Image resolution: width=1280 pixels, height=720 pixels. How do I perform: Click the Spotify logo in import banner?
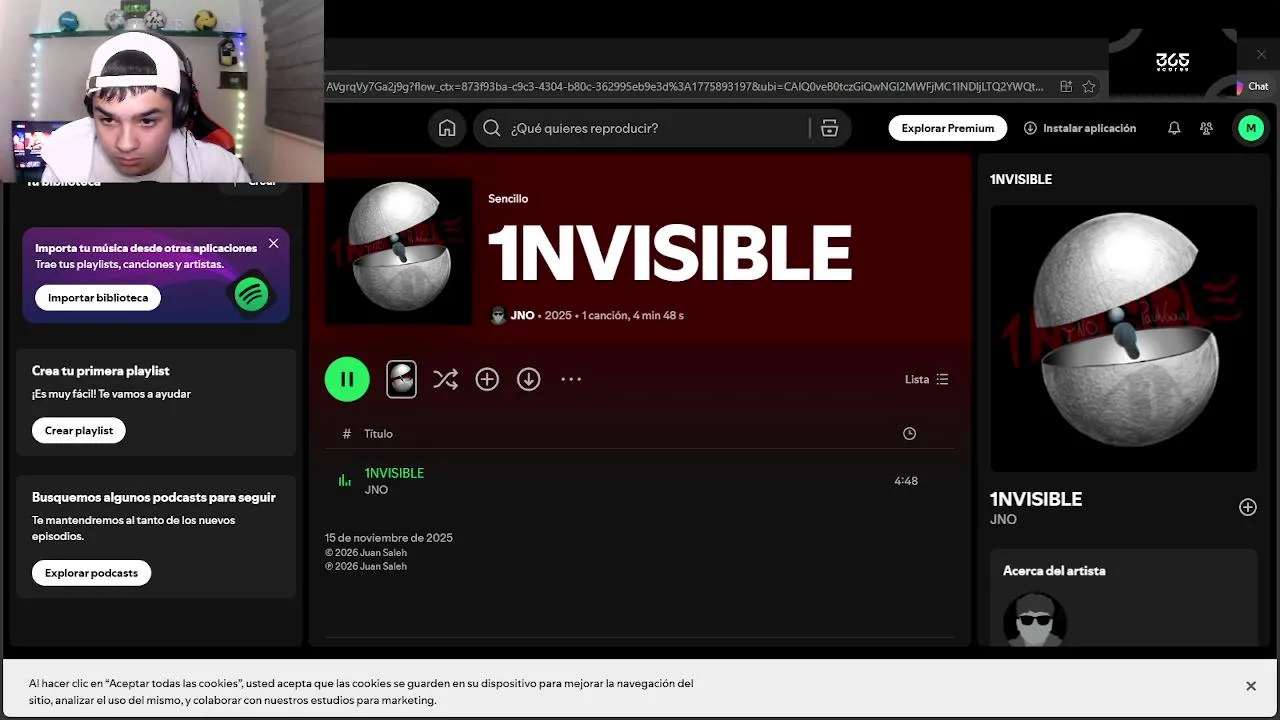coord(252,294)
